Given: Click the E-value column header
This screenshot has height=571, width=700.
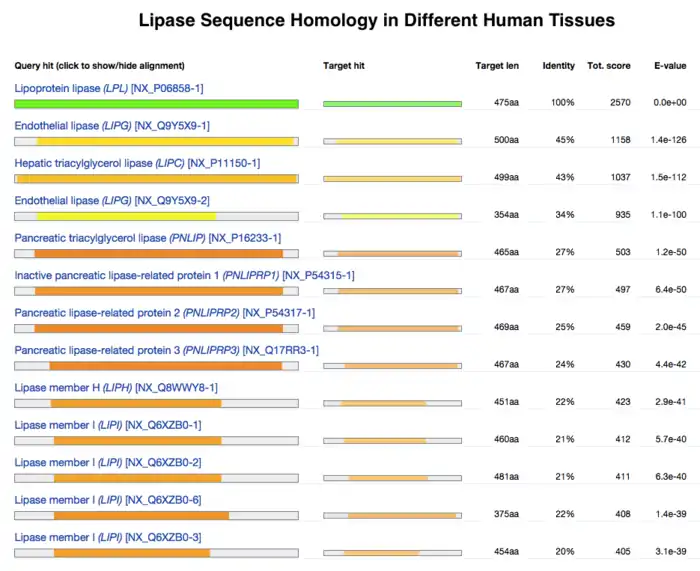Looking at the screenshot, I should [x=669, y=66].
